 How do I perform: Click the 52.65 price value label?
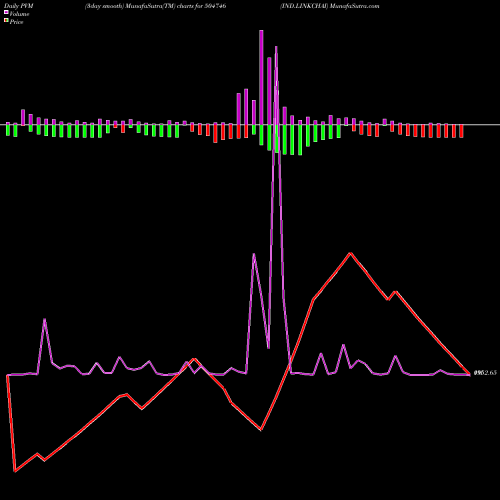485,373
